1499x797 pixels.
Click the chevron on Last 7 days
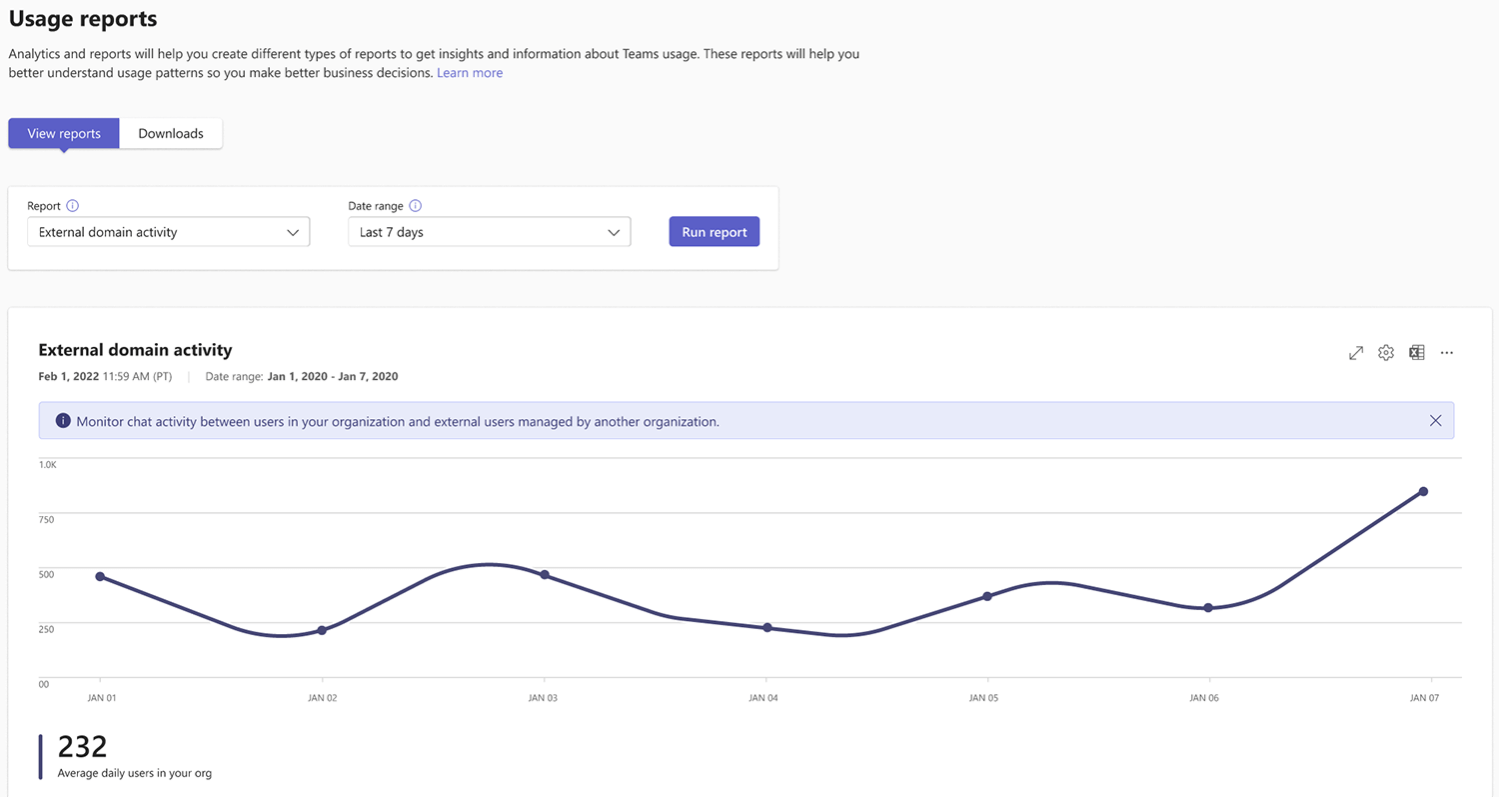[x=613, y=231]
